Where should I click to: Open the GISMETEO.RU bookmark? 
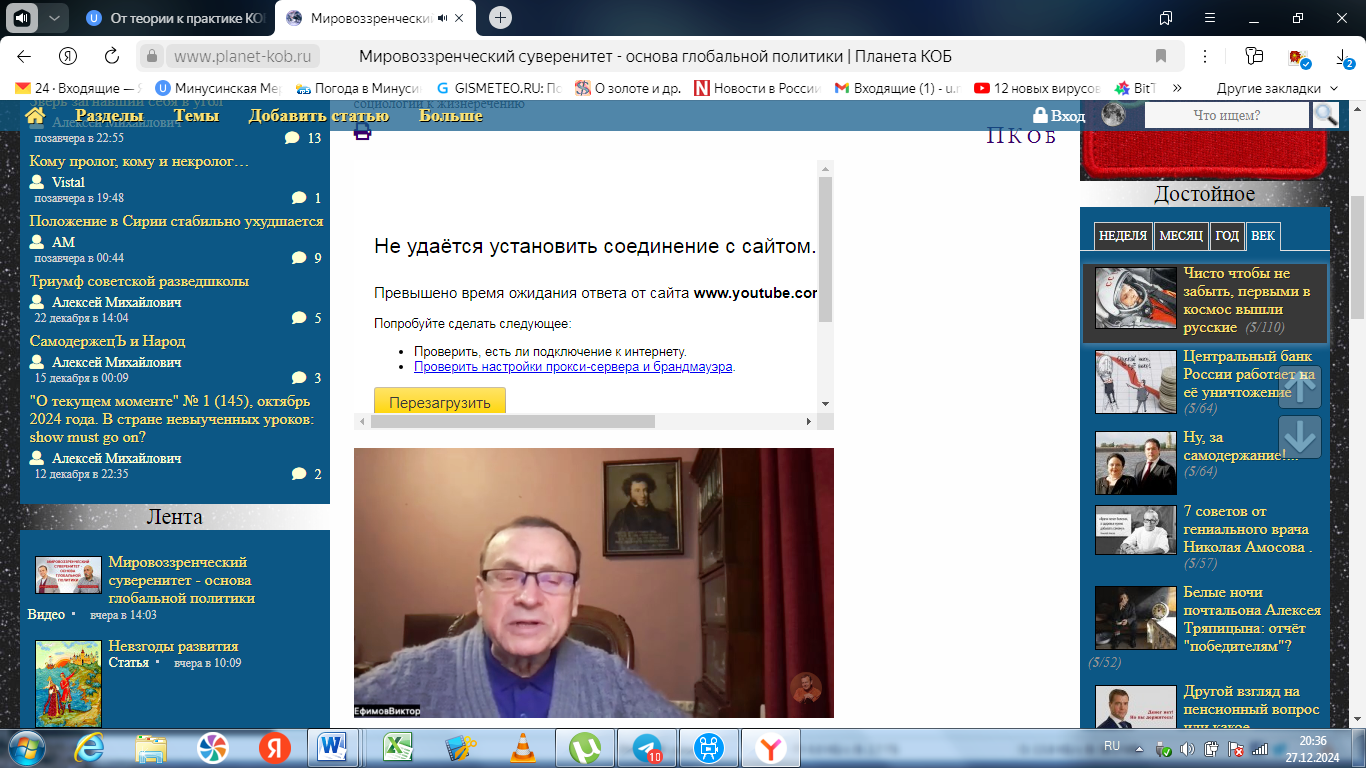pos(501,88)
